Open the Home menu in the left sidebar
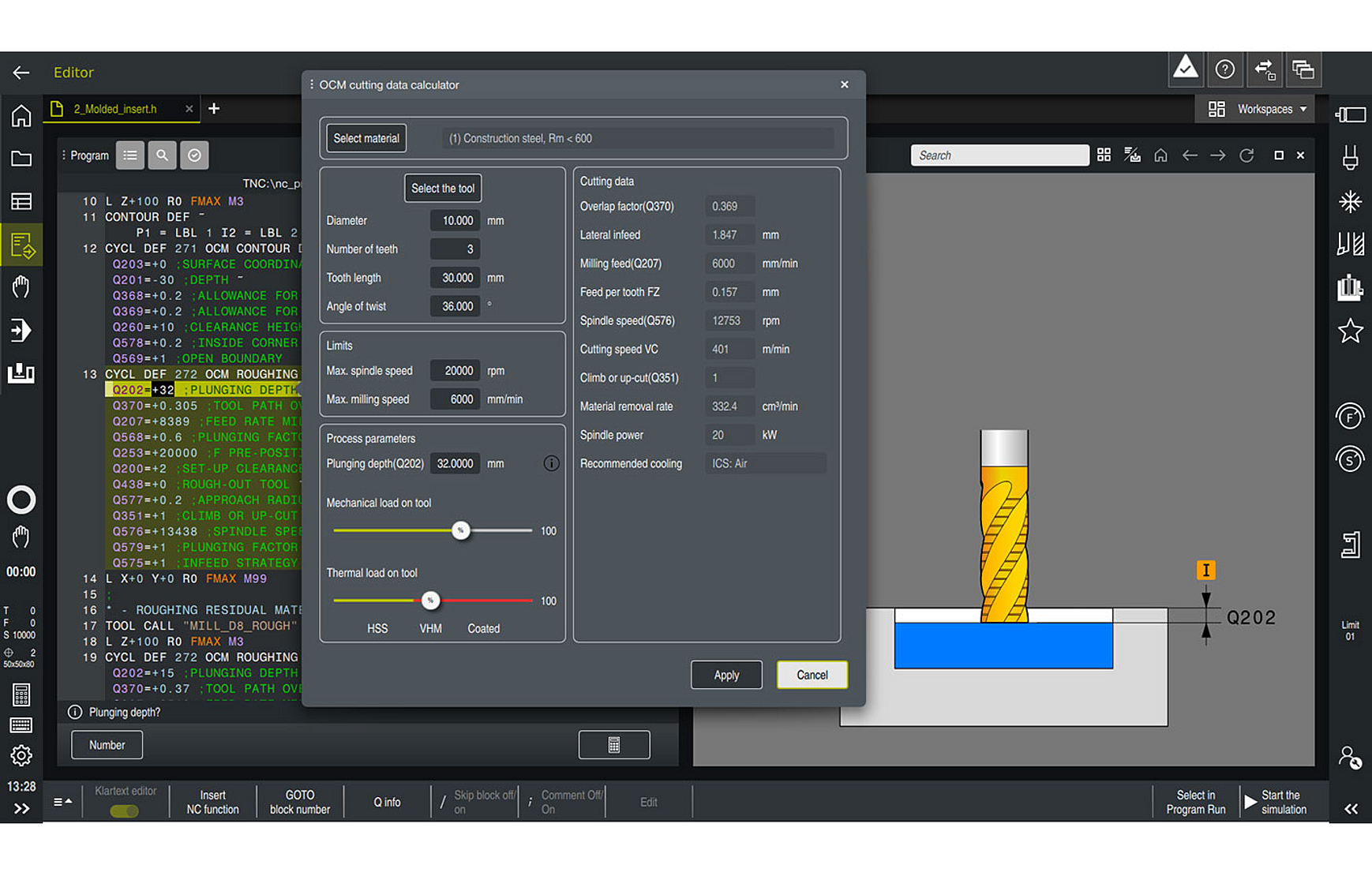 (21, 115)
